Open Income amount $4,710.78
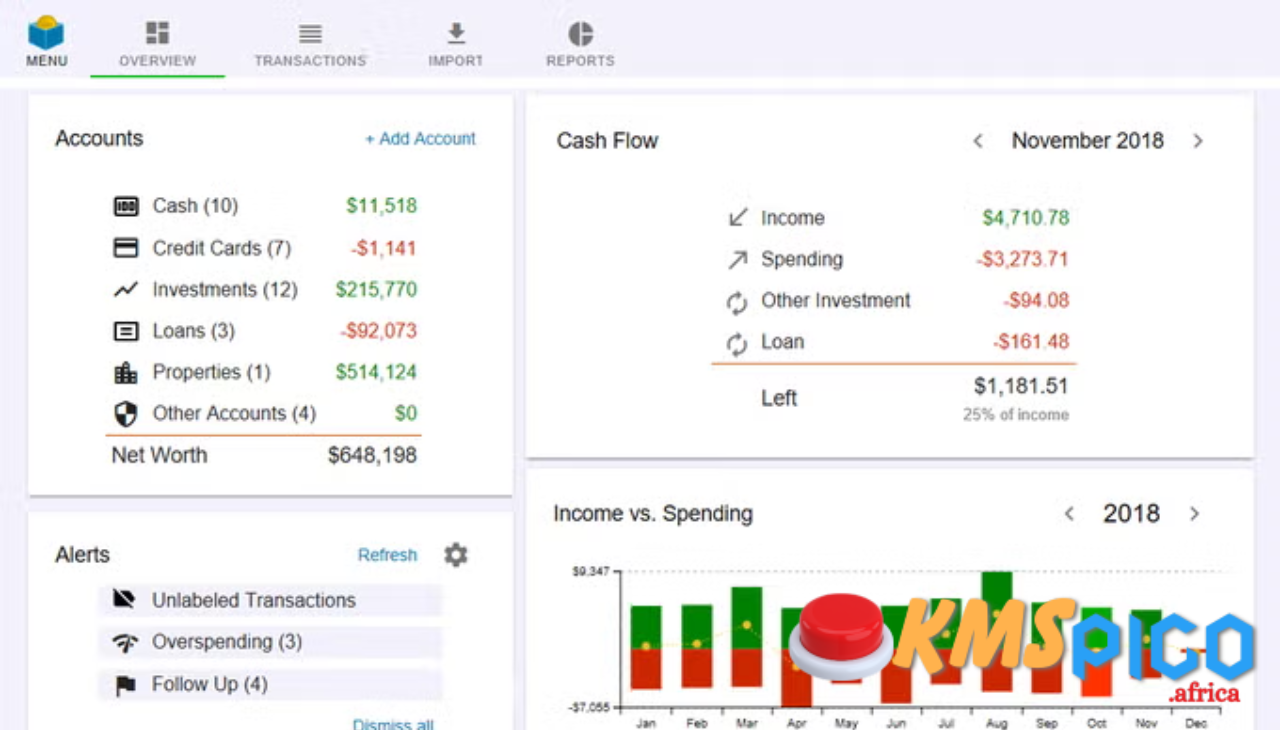The image size is (1280, 730). [x=1025, y=218]
